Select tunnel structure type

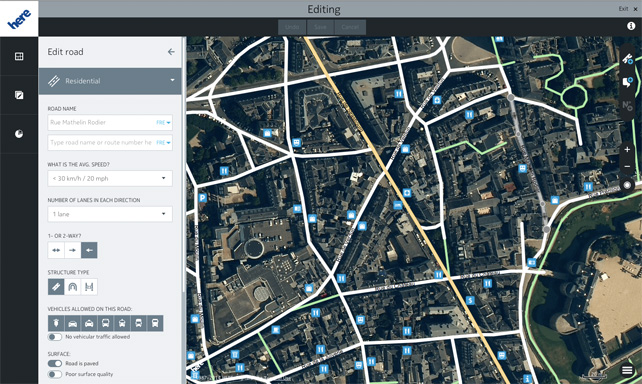(x=72, y=287)
